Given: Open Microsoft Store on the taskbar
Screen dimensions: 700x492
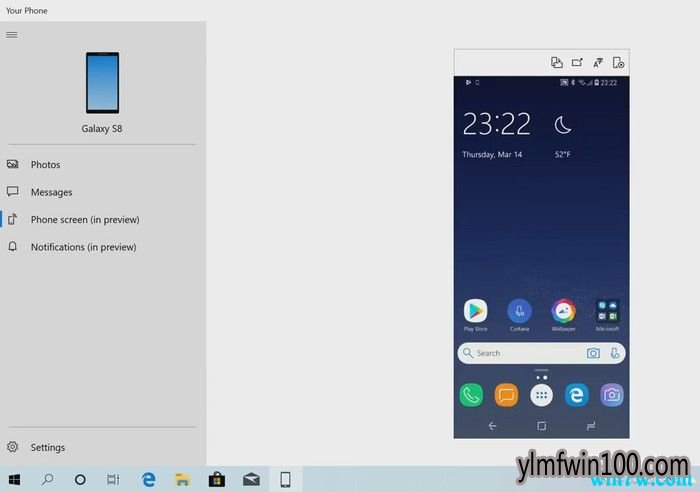Looking at the screenshot, I should 217,479.
